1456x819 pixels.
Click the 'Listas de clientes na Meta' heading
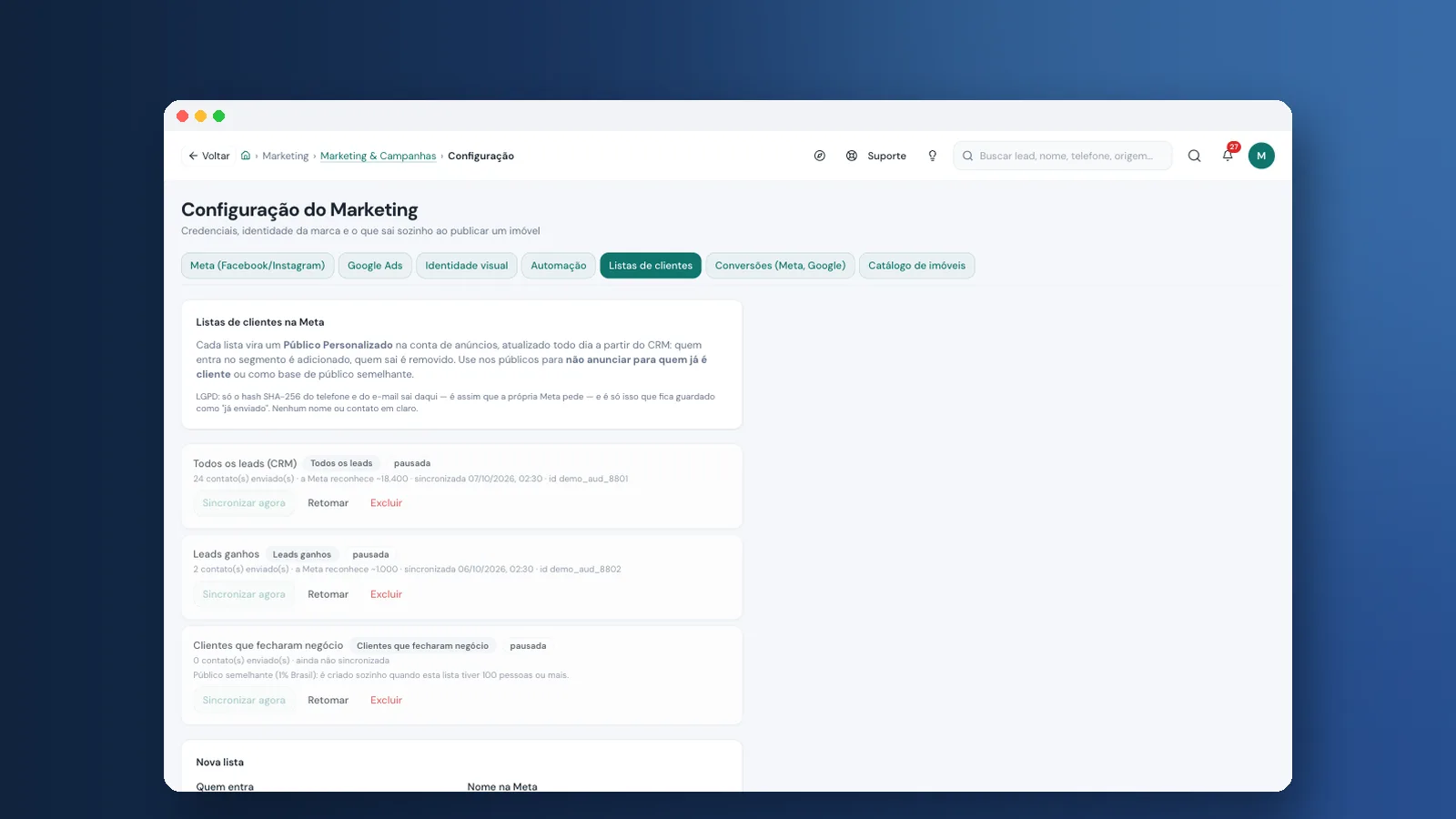click(x=260, y=322)
